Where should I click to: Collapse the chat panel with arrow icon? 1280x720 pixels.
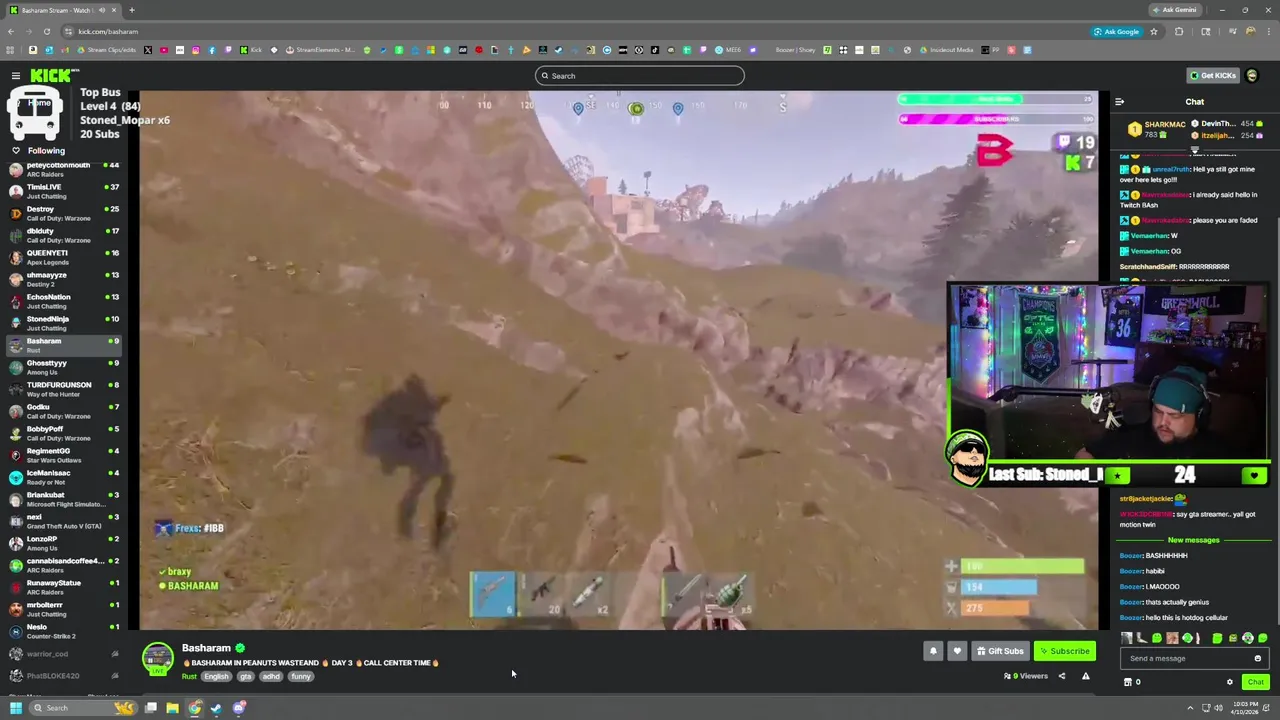(x=1119, y=102)
